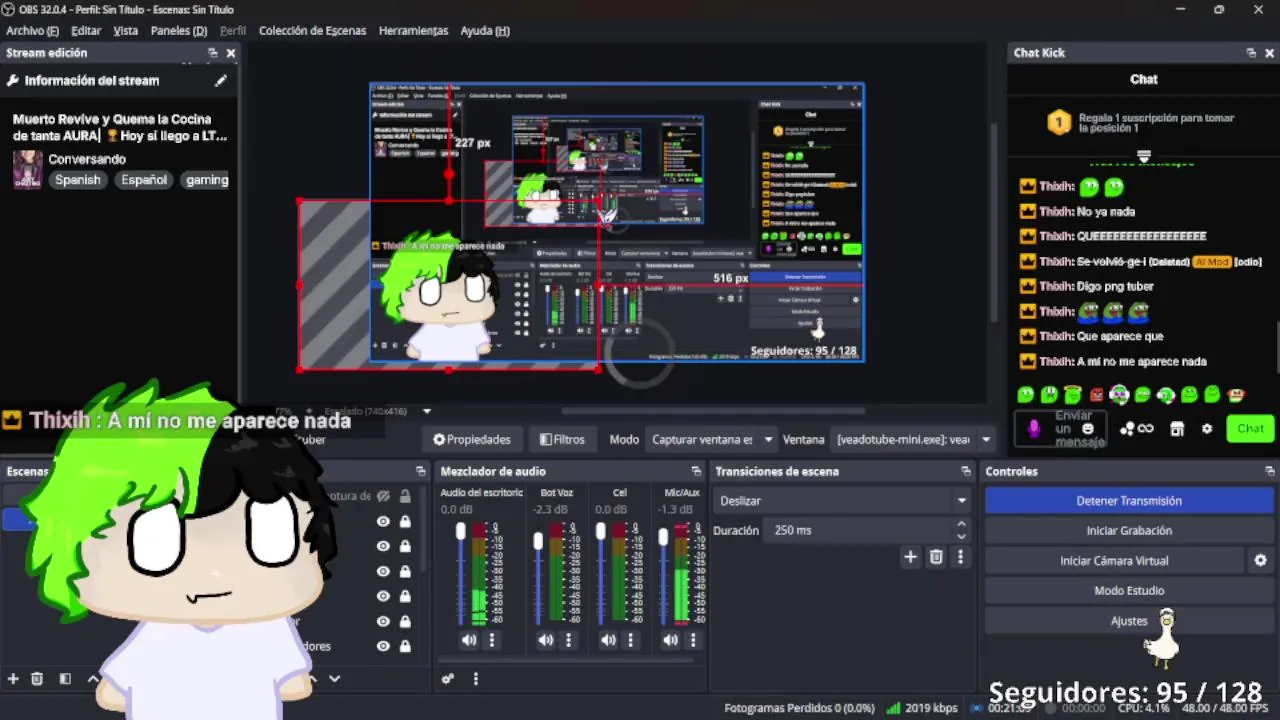Open Cel channel three-dot options
This screenshot has width=1280, height=720.
tap(630, 640)
